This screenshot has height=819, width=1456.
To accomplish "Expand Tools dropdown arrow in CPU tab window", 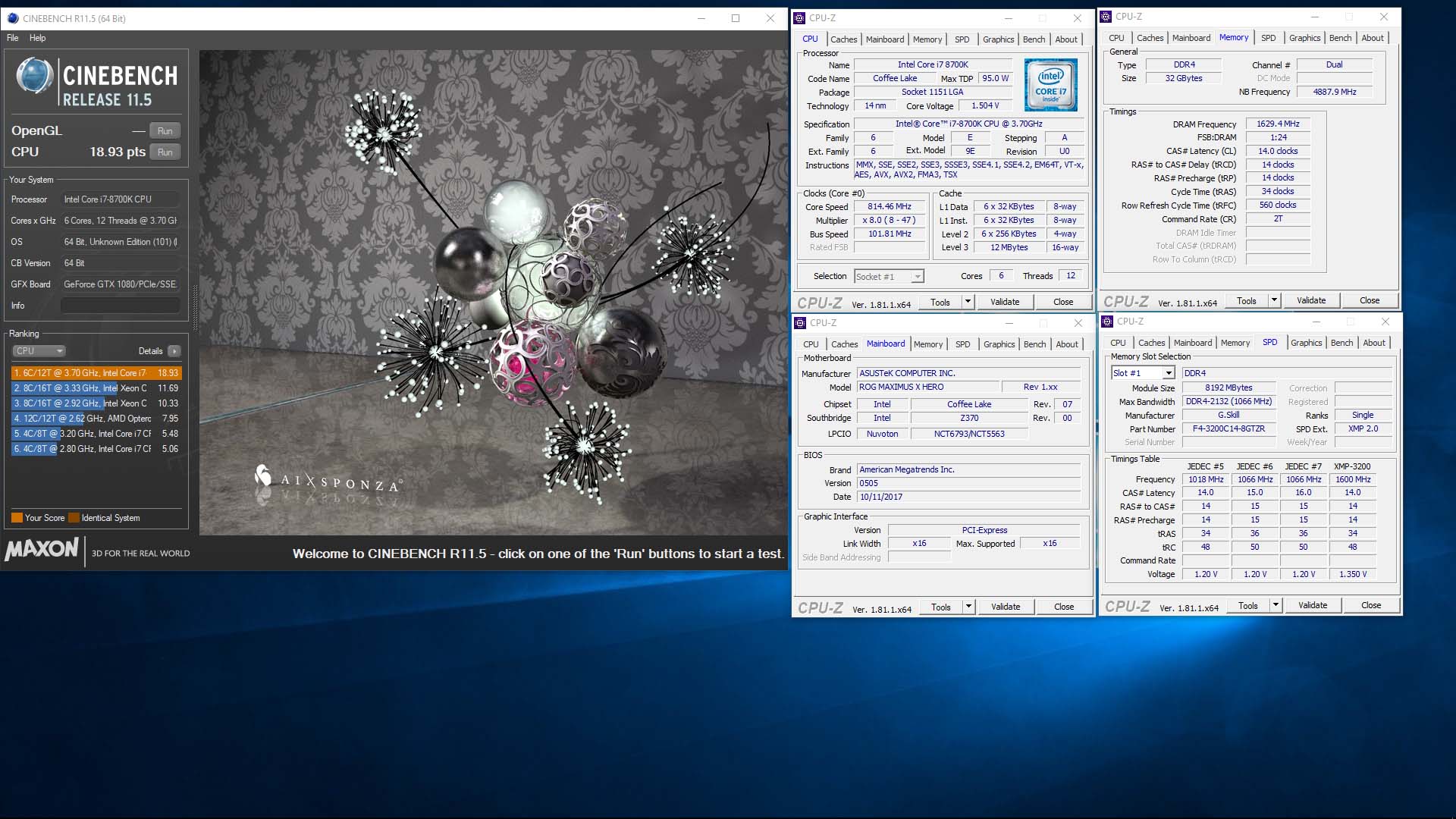I will 968,302.
